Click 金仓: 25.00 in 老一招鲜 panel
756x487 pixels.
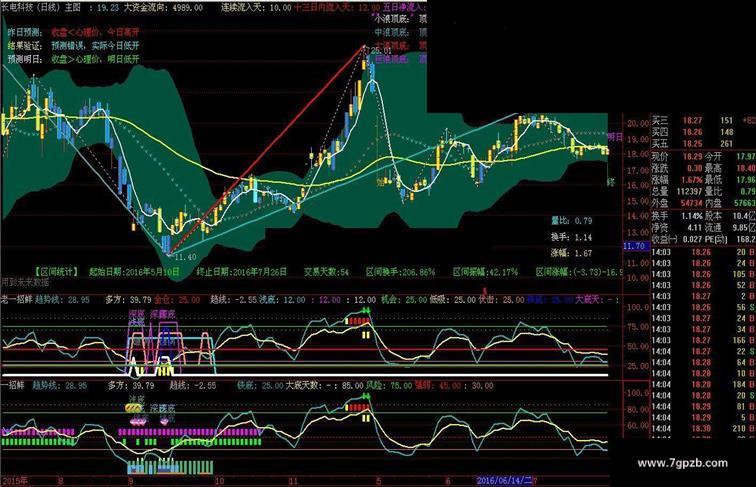[x=177, y=299]
